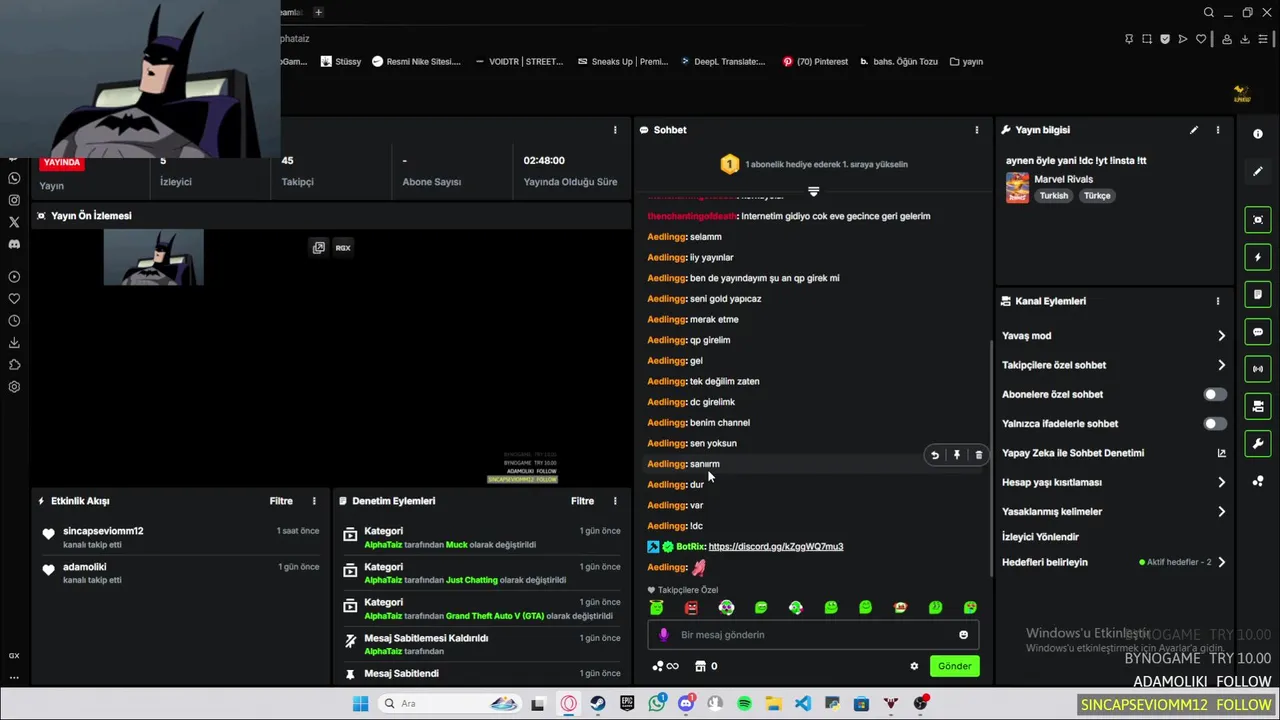The image size is (1280, 720).
Task: Click in the Bir mesaj gönderin chat field
Action: (x=815, y=635)
